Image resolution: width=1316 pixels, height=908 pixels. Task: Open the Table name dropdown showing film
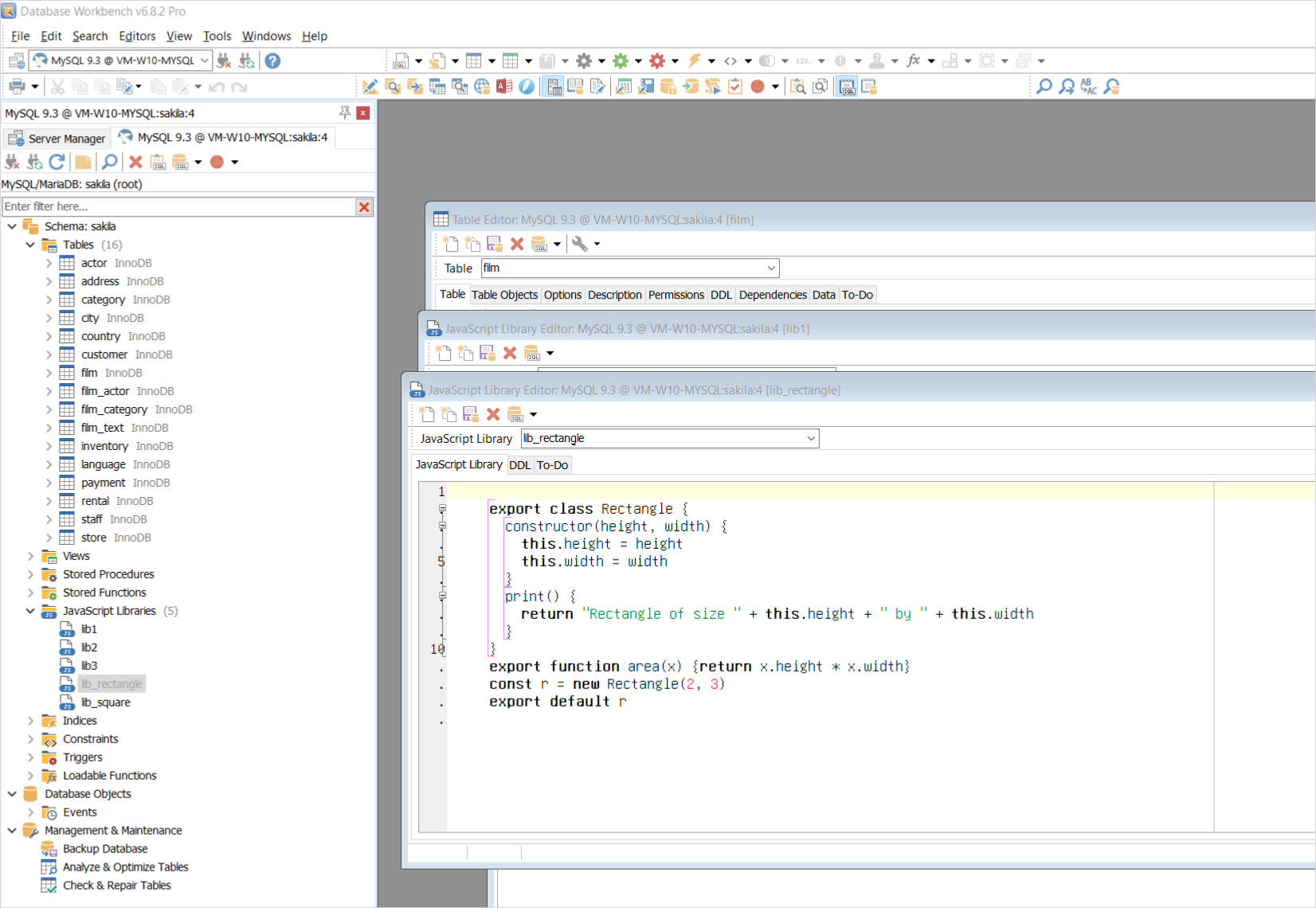[770, 268]
